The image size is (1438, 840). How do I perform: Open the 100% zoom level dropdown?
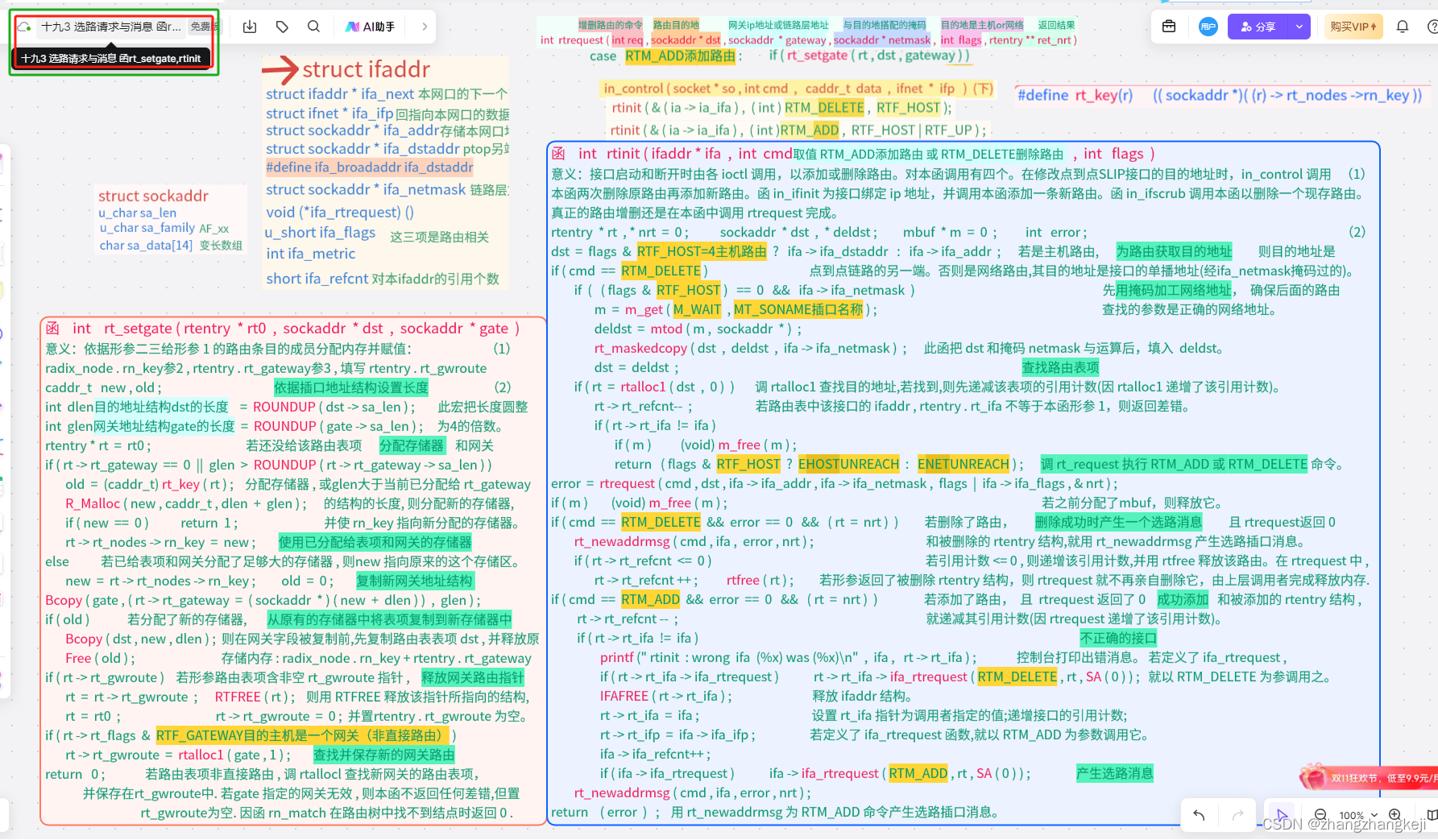point(1358,816)
